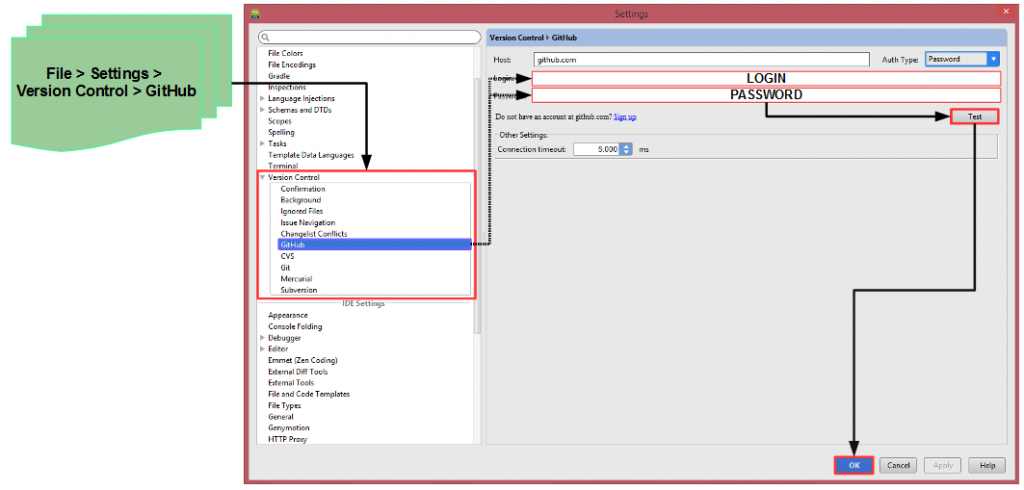Select File Colors in settings list
This screenshot has width=1024, height=490.
pyautogui.click(x=285, y=54)
